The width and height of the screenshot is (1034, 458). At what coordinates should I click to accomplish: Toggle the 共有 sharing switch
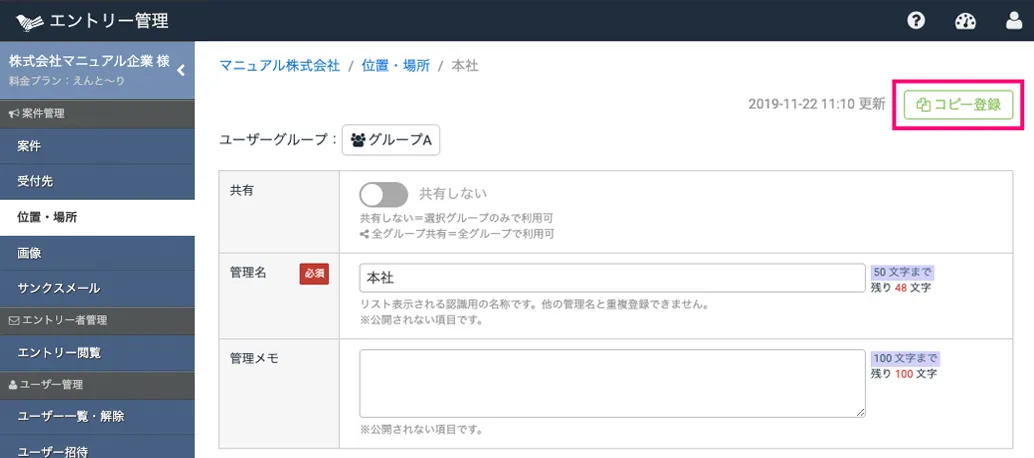(384, 194)
